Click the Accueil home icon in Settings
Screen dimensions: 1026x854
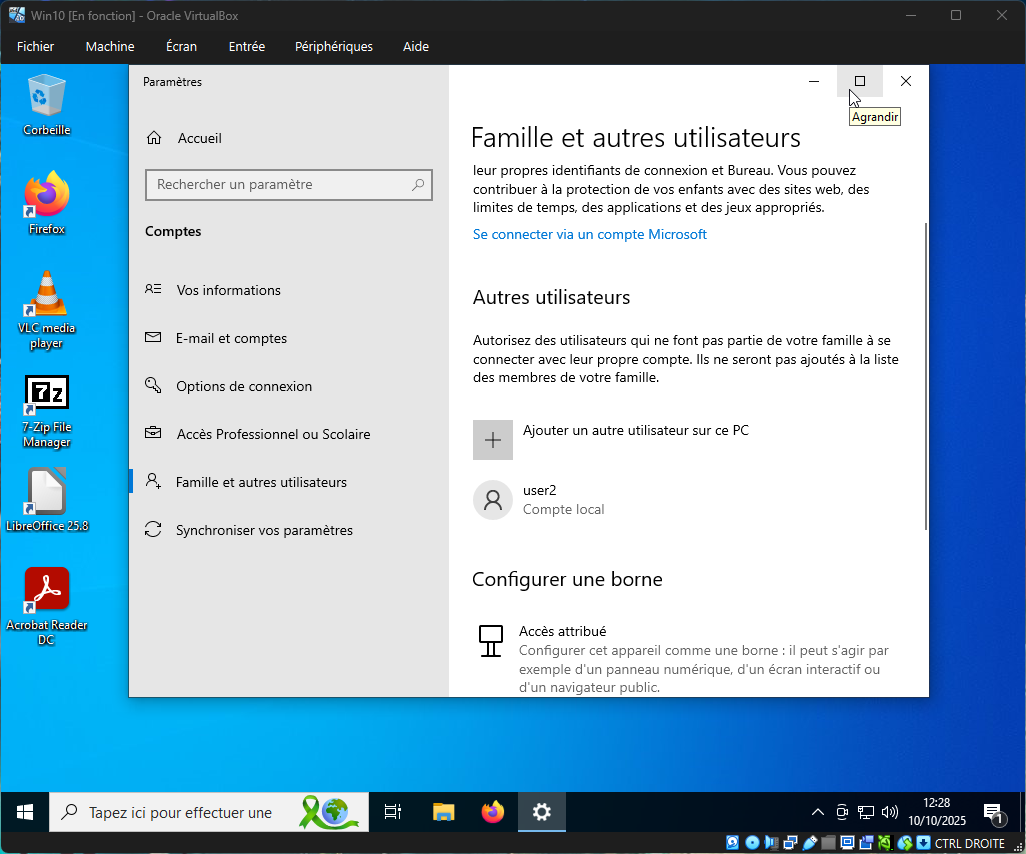coord(154,138)
